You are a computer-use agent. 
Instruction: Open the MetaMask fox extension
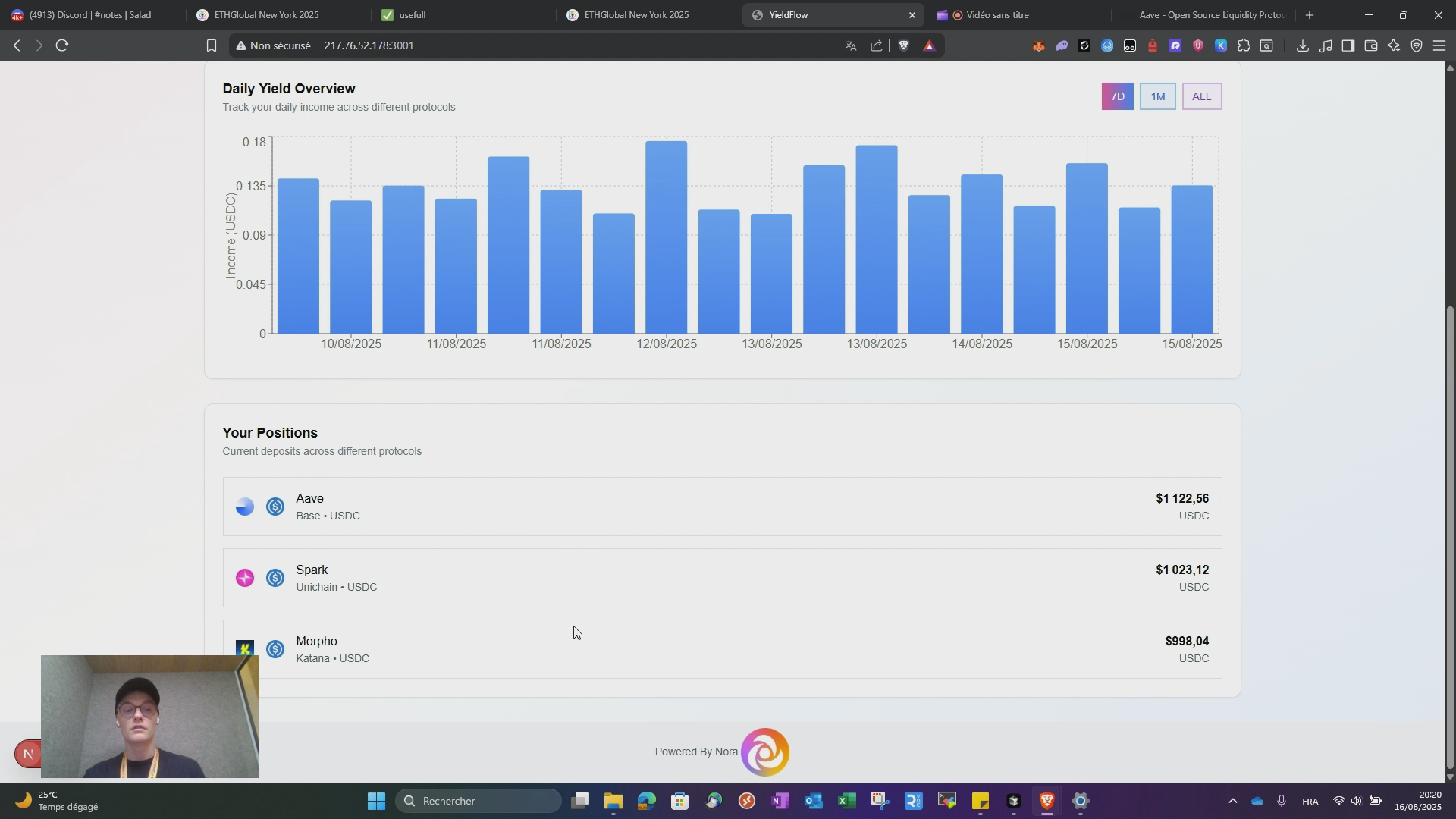1038,45
